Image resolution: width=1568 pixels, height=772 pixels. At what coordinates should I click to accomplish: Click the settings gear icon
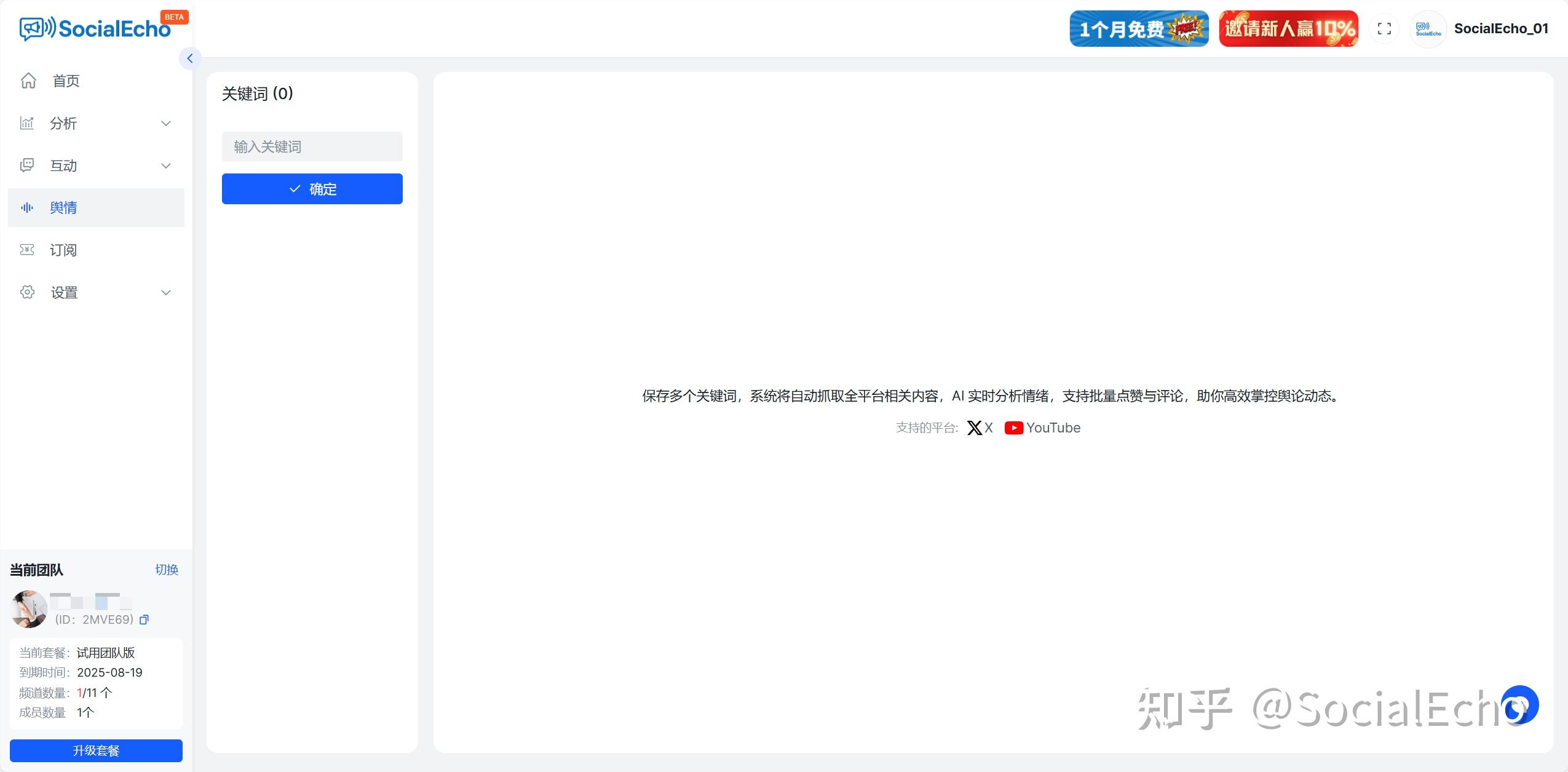[27, 292]
